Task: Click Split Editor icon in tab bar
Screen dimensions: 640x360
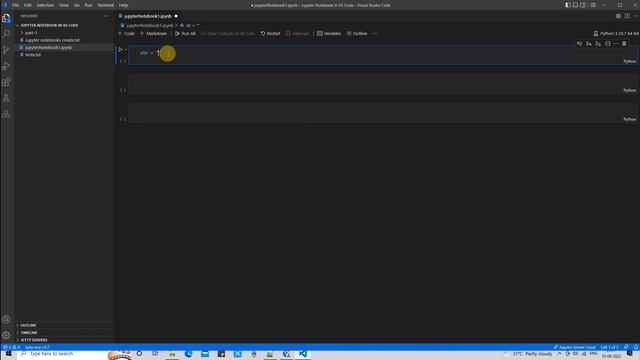Action: click(x=627, y=16)
